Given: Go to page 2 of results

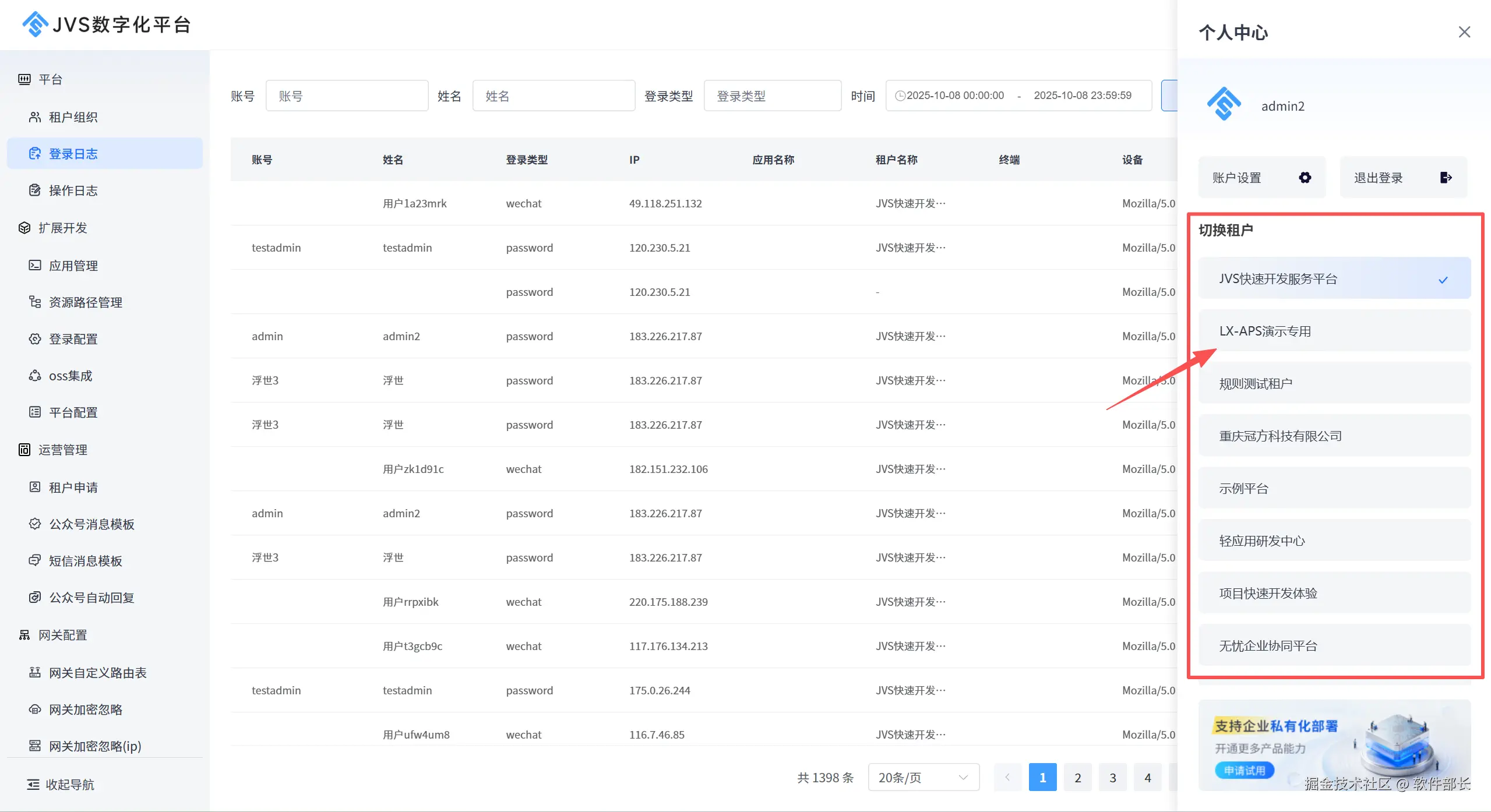Looking at the screenshot, I should (x=1077, y=777).
